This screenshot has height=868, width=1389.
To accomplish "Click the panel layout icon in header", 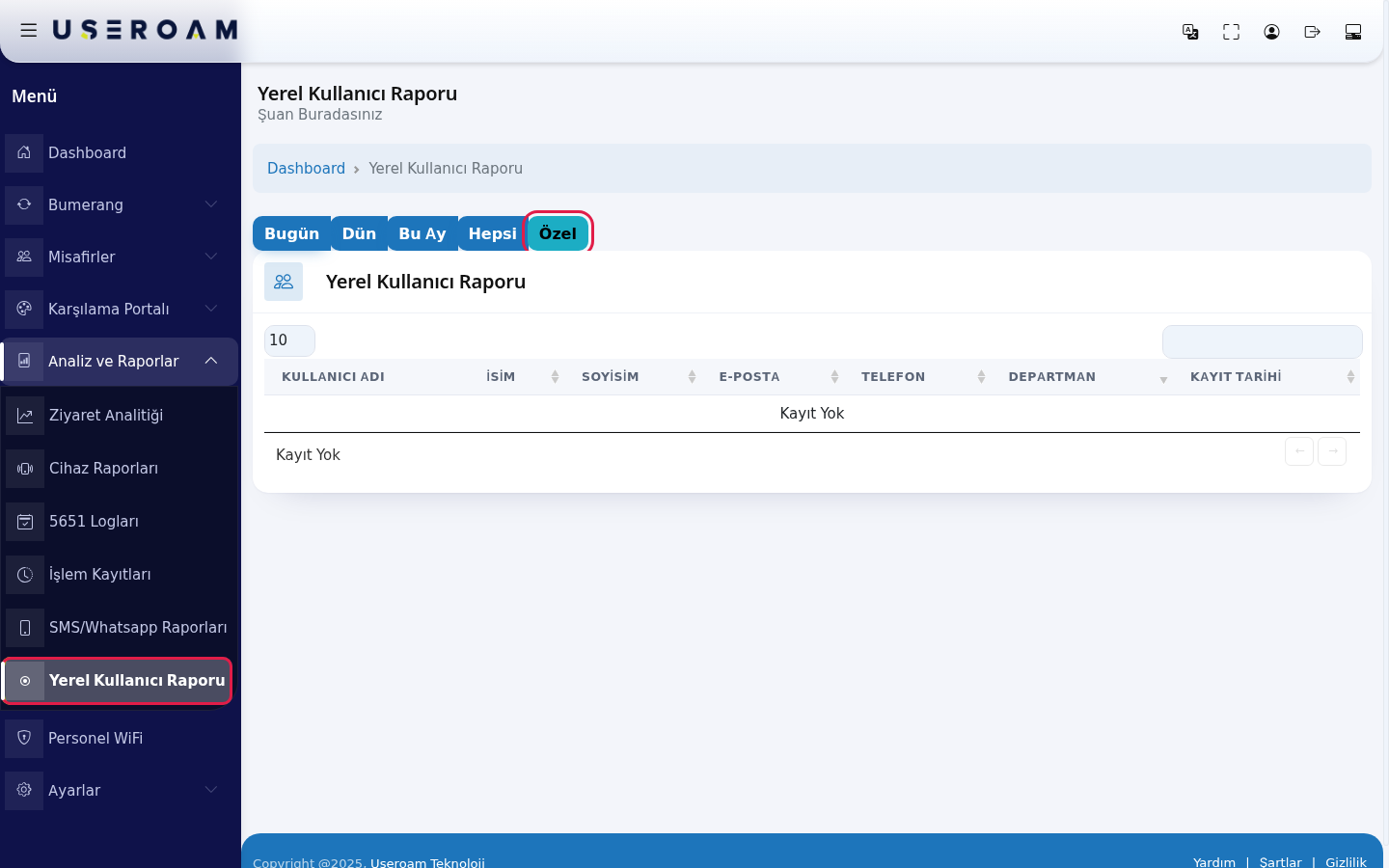I will click(1353, 32).
